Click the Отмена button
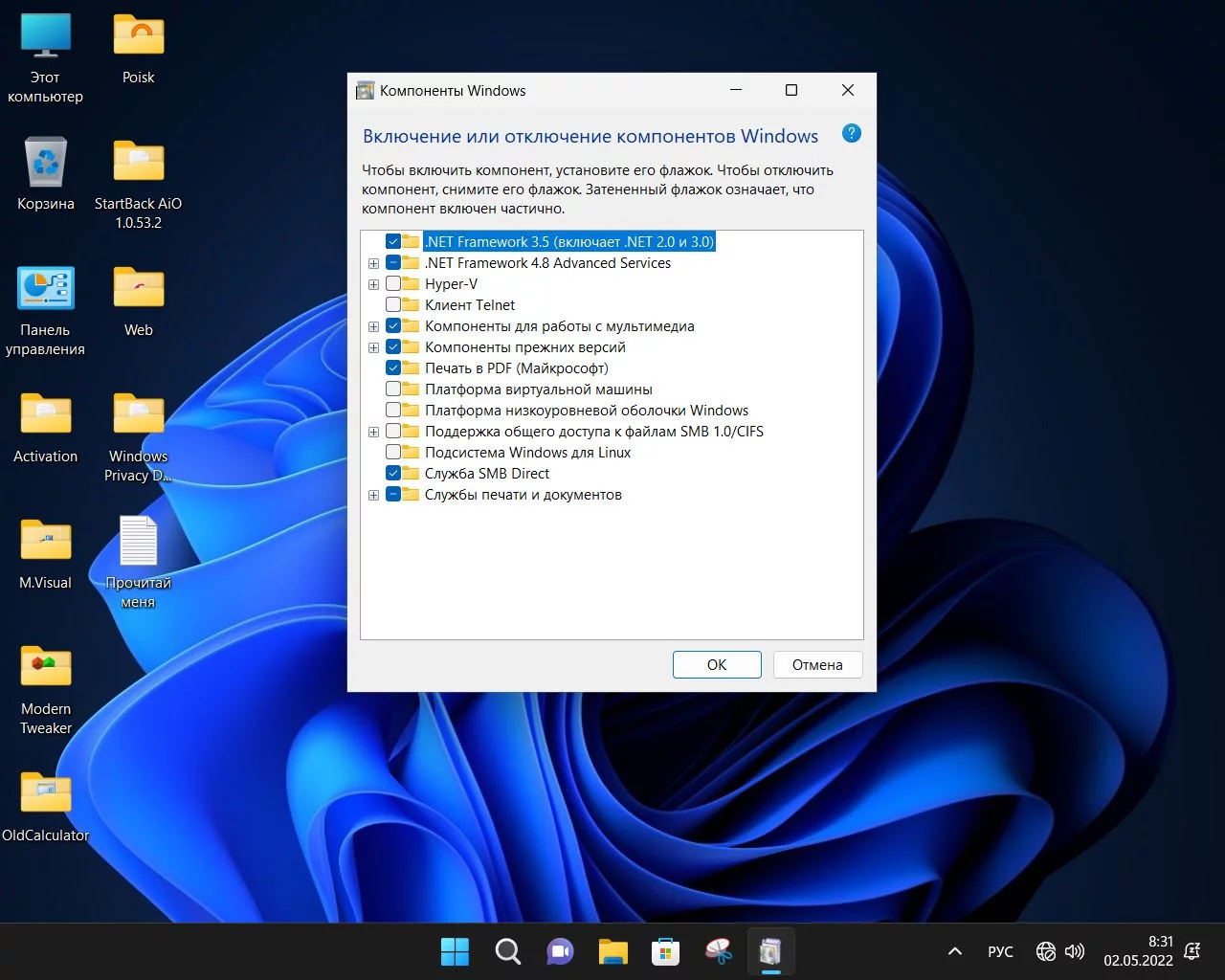Image resolution: width=1225 pixels, height=980 pixels. tap(817, 665)
